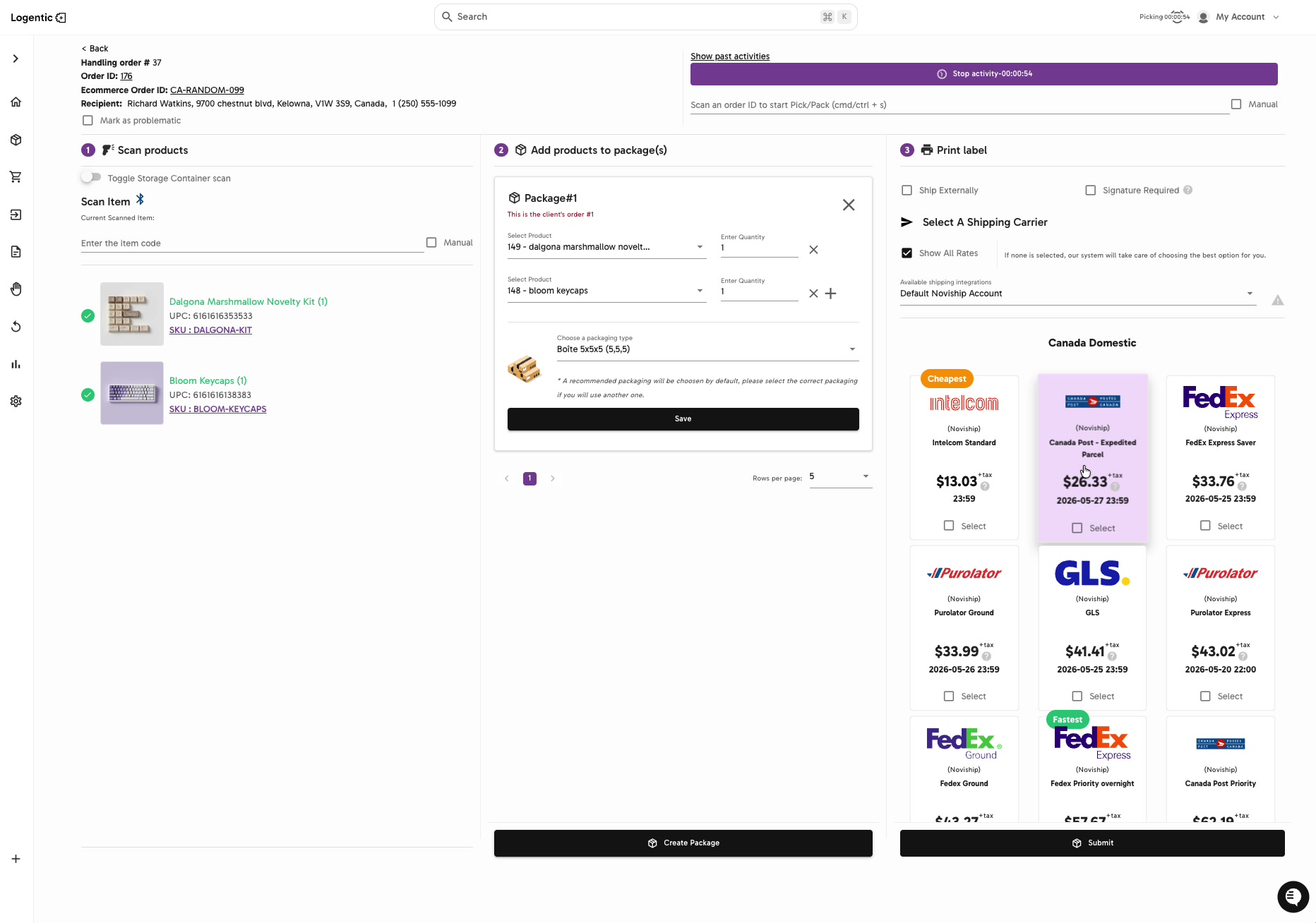
Task: Select Intelcom Standard rate checkbox
Action: tap(949, 526)
